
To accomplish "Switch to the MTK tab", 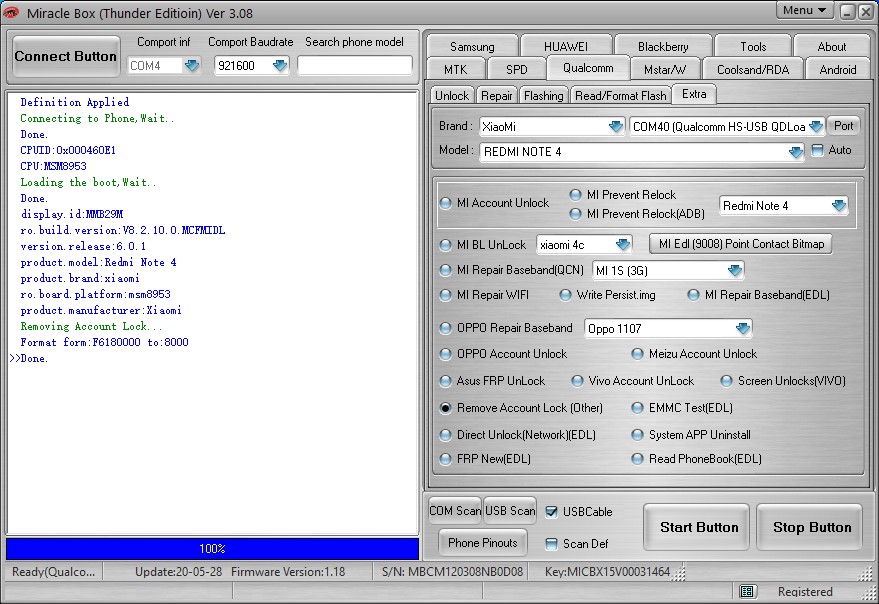I will tap(455, 70).
